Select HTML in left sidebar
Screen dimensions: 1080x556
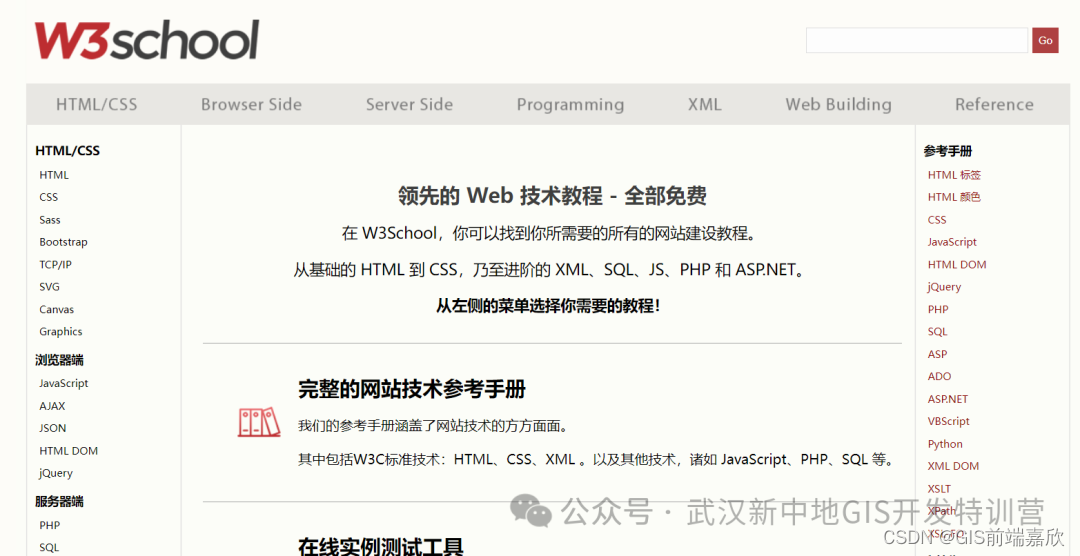(x=54, y=175)
